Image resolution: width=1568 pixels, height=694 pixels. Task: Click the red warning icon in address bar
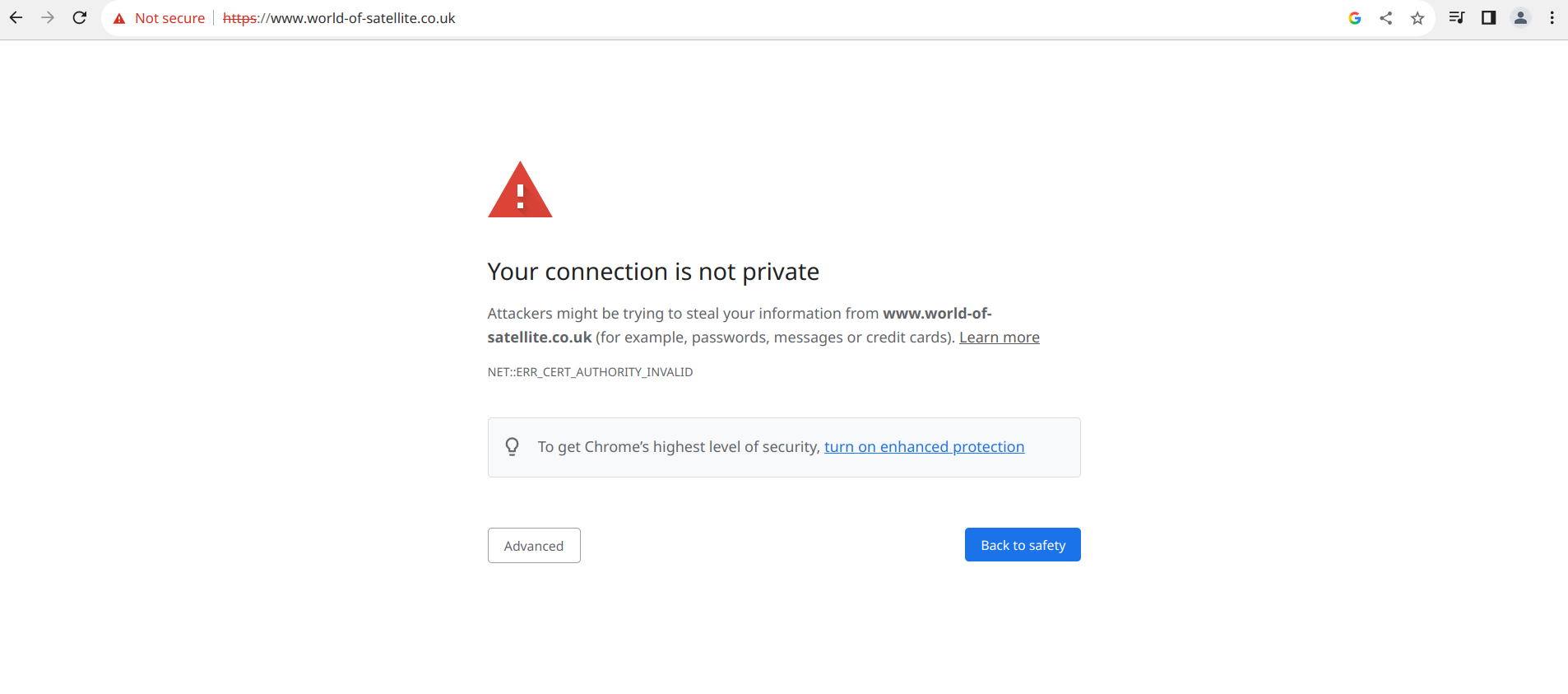click(119, 19)
